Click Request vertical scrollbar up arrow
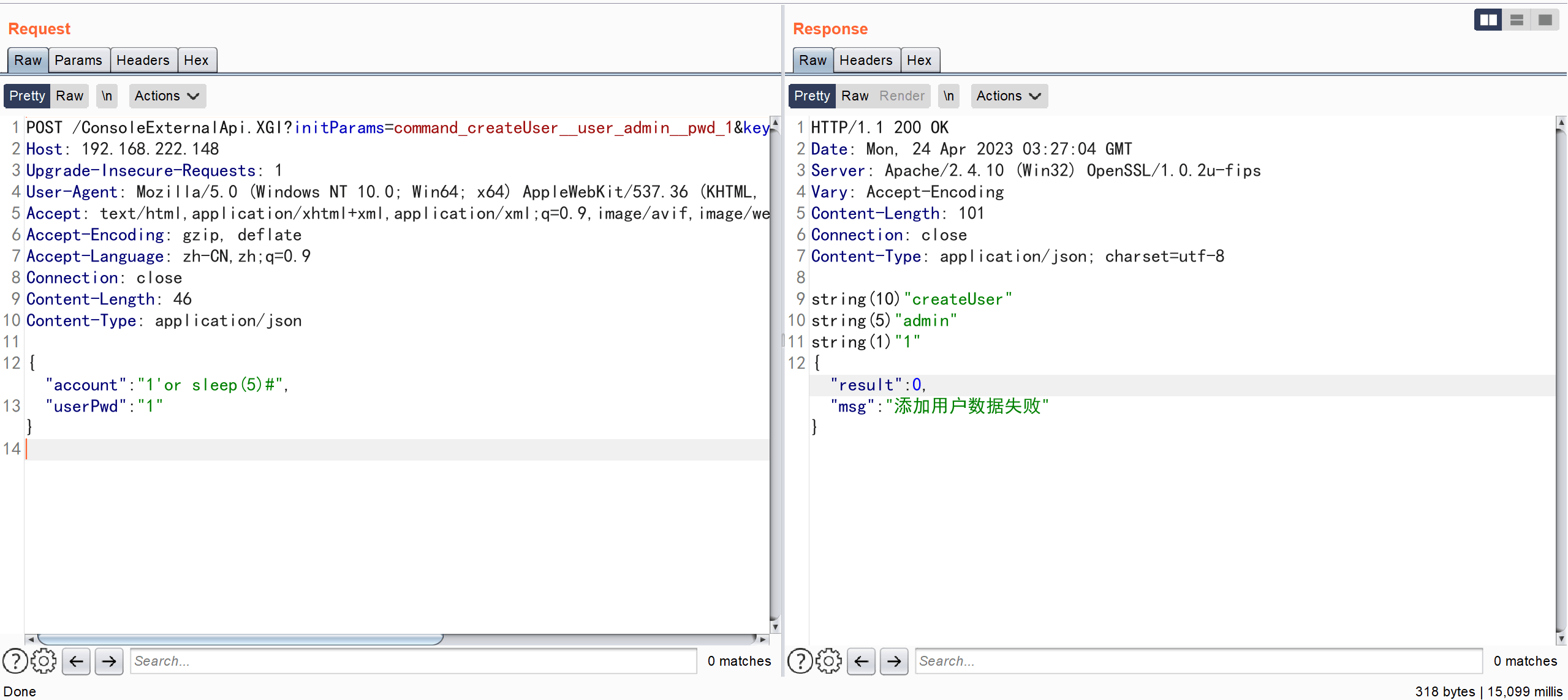Viewport: 1568px width, 700px height. [775, 122]
